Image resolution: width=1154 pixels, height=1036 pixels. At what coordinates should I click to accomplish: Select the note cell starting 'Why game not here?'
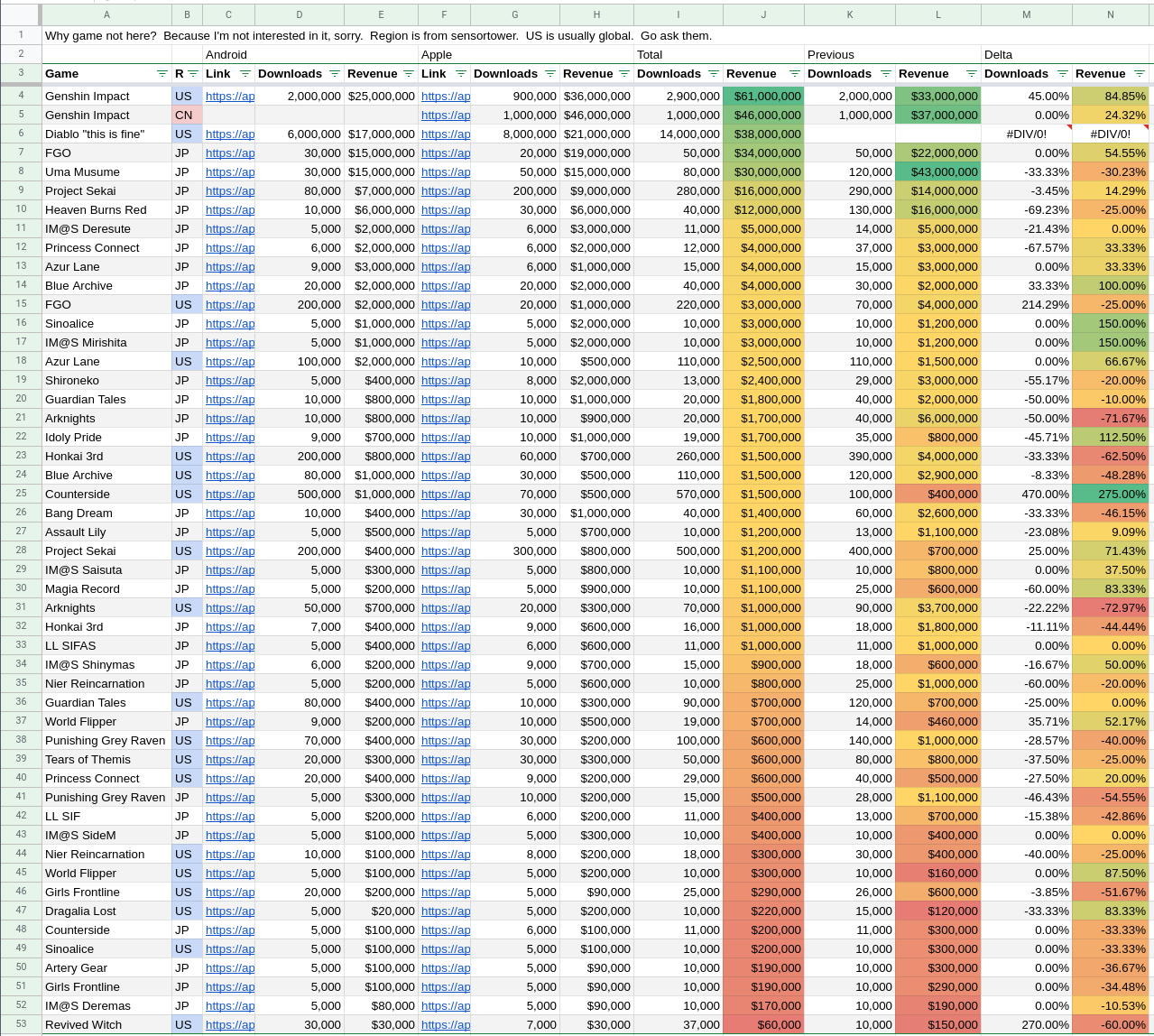378,36
